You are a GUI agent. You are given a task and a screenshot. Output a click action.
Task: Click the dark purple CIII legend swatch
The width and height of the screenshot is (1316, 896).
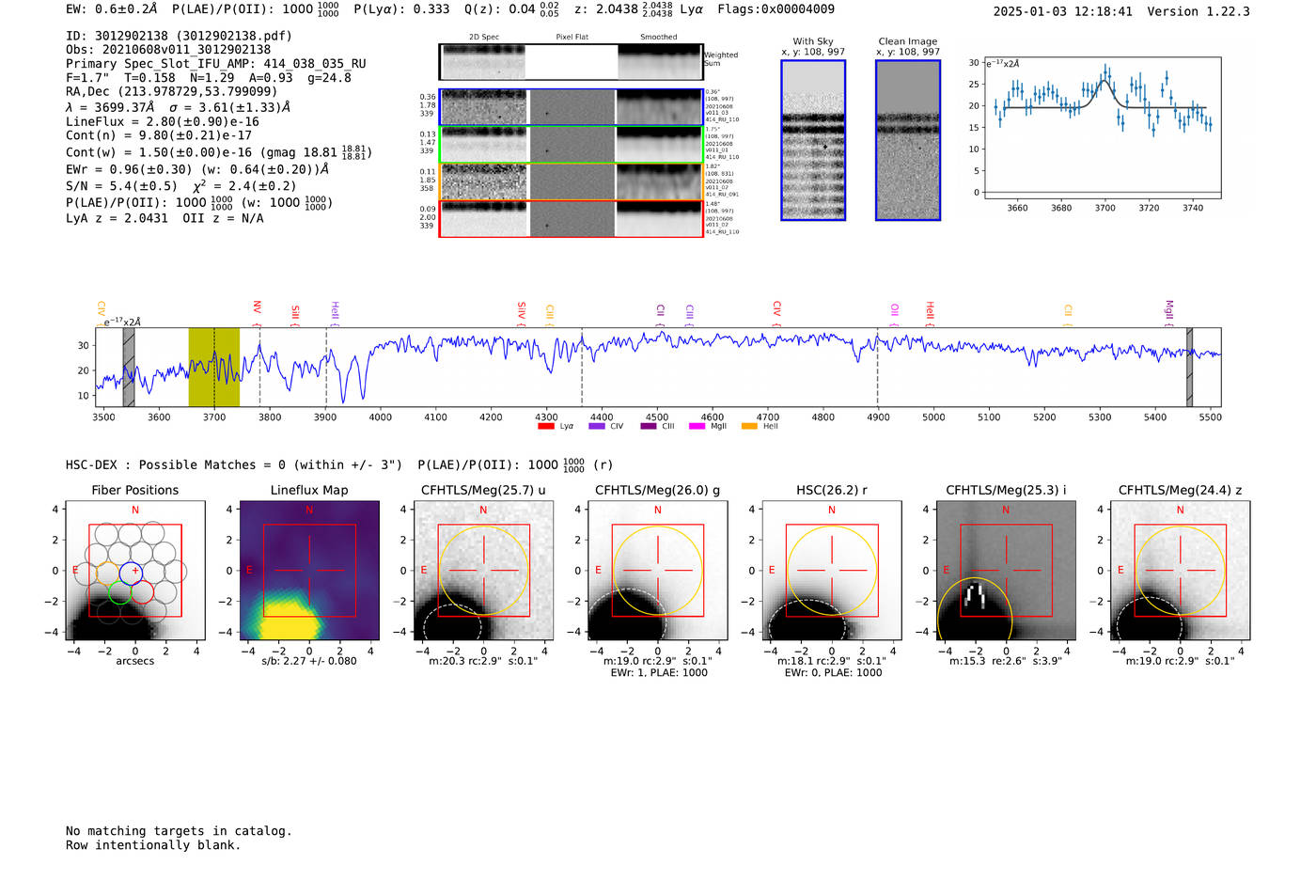(x=648, y=427)
